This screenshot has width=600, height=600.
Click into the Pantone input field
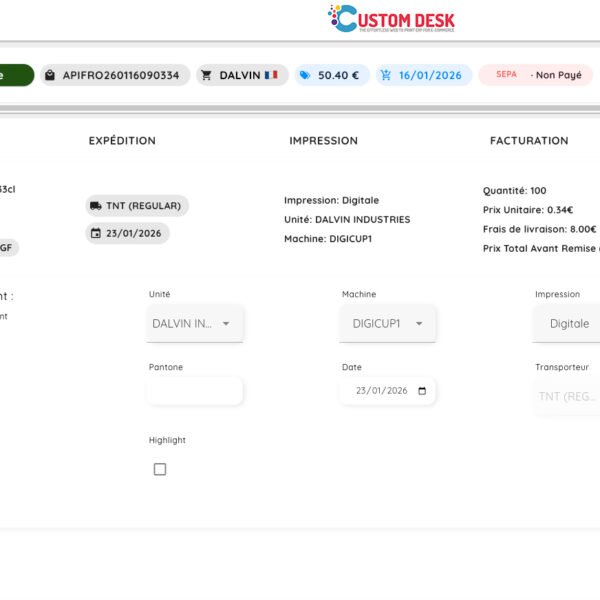click(x=195, y=391)
